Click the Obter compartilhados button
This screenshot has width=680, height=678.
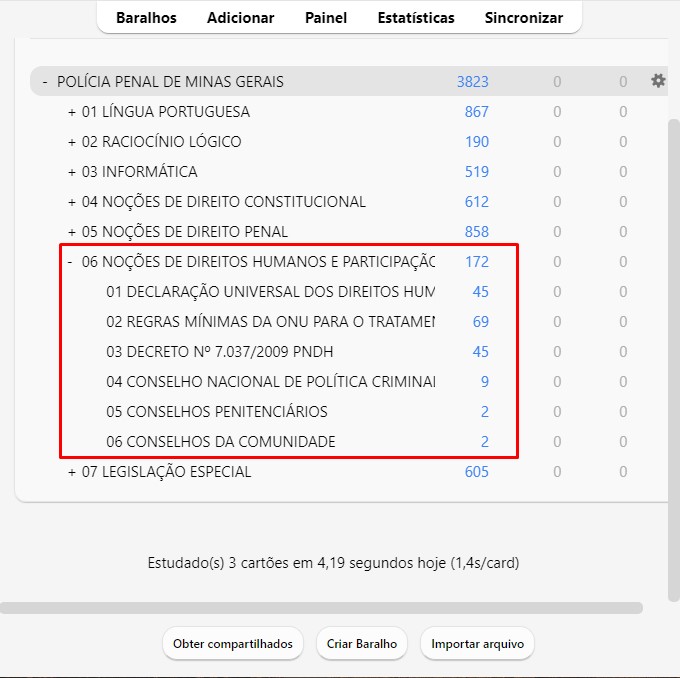pos(233,643)
